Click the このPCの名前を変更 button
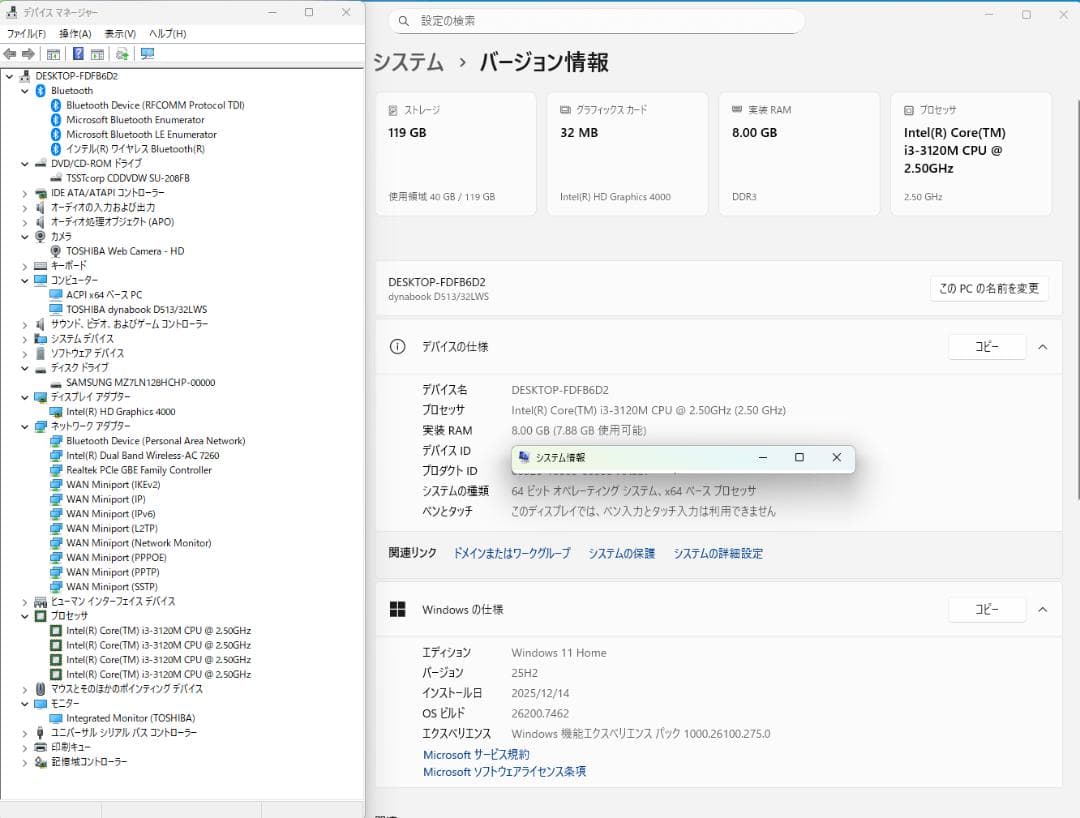The image size is (1080, 818). (989, 288)
